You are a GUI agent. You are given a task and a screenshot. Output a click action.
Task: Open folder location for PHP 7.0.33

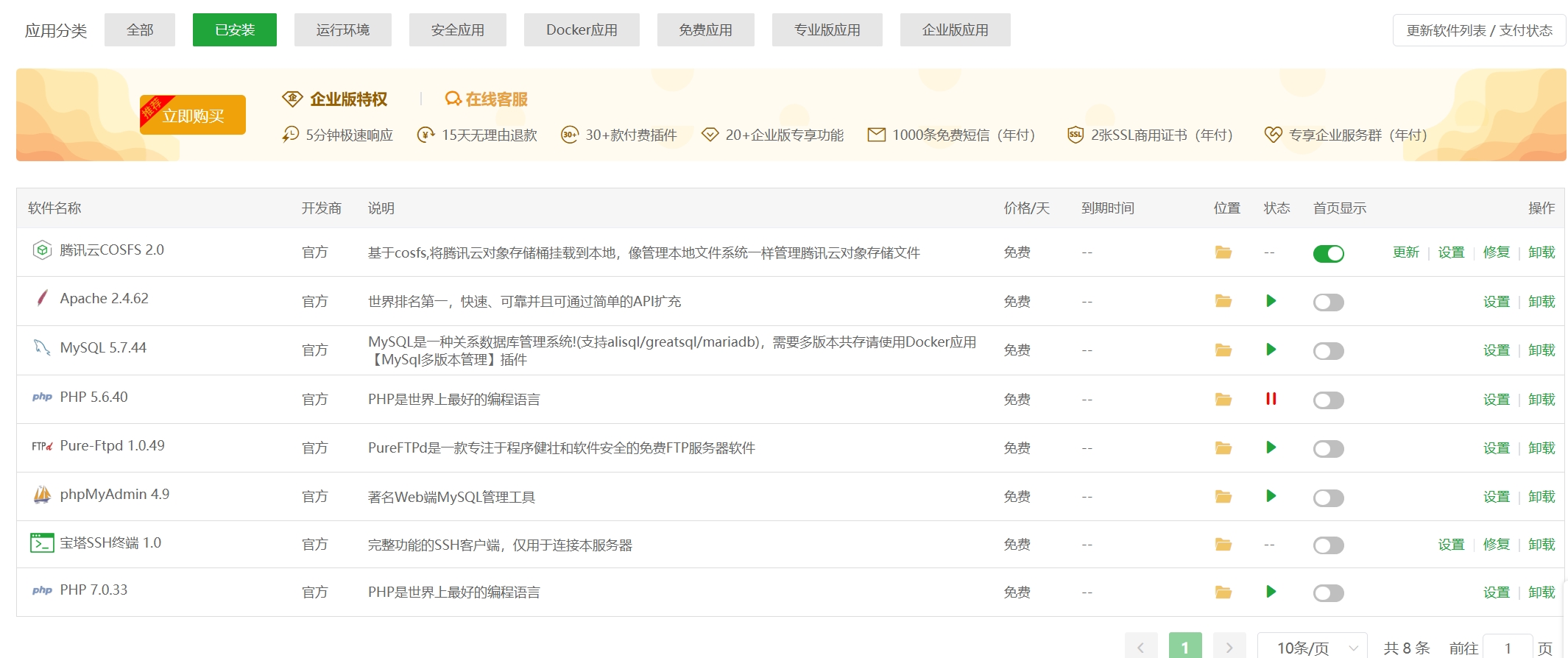coord(1223,592)
